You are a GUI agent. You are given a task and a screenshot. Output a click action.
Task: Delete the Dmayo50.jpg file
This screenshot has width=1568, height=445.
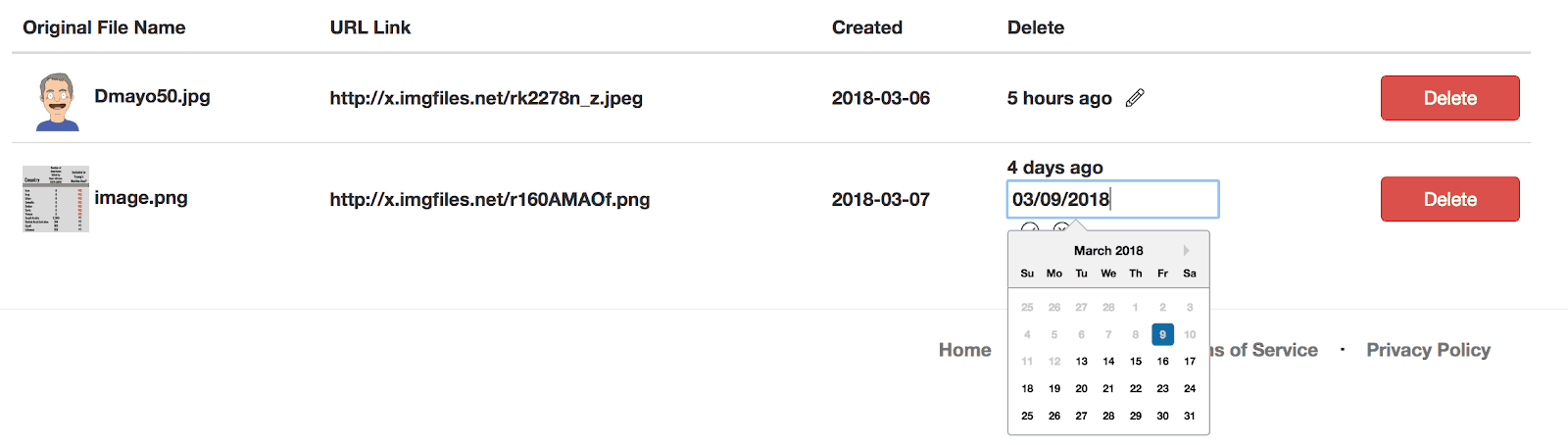click(1450, 98)
